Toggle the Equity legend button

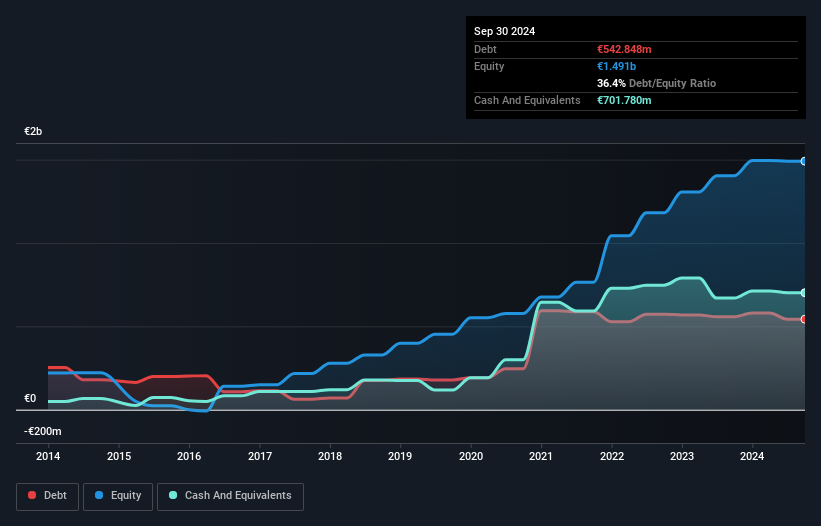tap(118, 496)
